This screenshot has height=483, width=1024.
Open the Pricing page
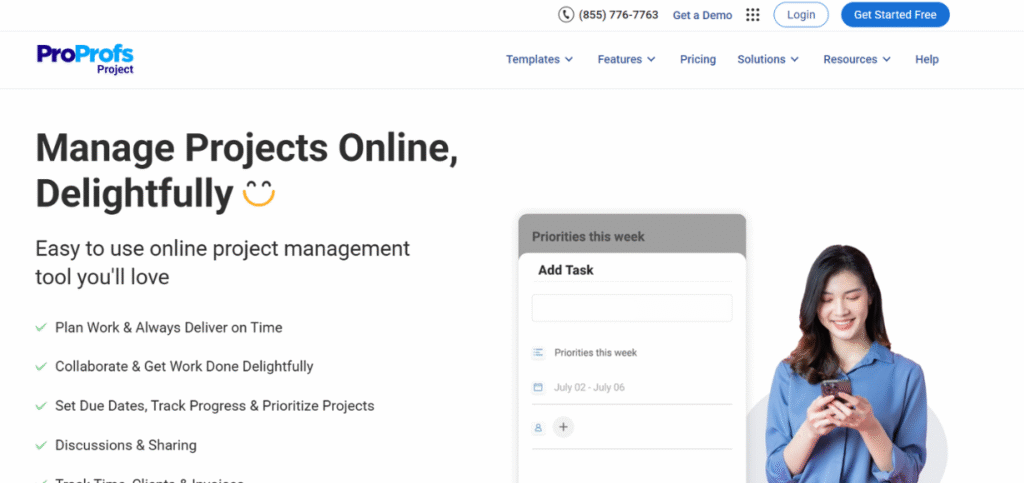point(697,59)
